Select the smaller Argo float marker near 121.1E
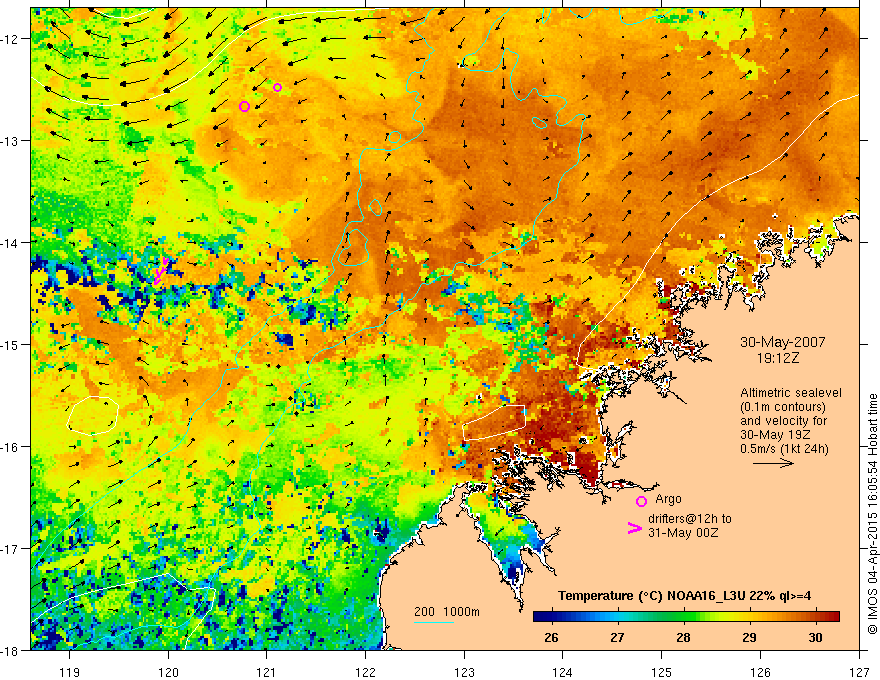 pyautogui.click(x=277, y=88)
